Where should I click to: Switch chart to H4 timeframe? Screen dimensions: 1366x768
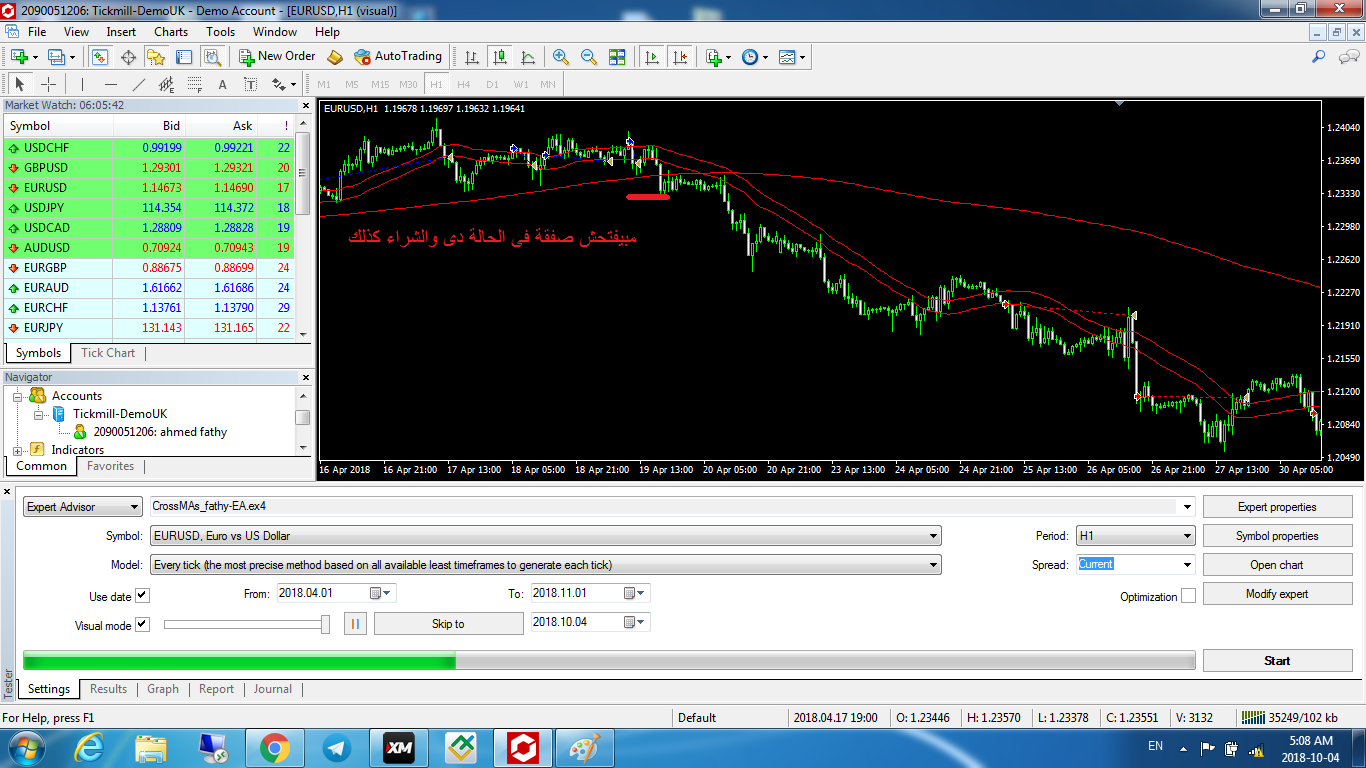464,84
